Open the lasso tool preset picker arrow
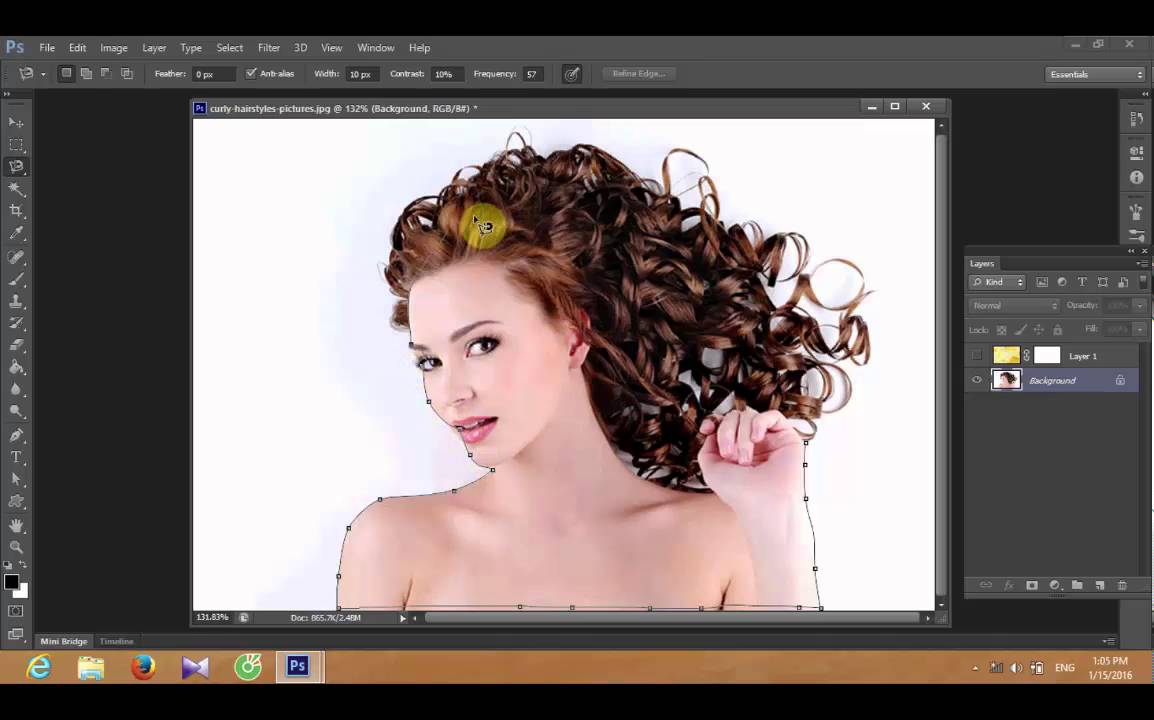The height and width of the screenshot is (720, 1154). click(43, 74)
